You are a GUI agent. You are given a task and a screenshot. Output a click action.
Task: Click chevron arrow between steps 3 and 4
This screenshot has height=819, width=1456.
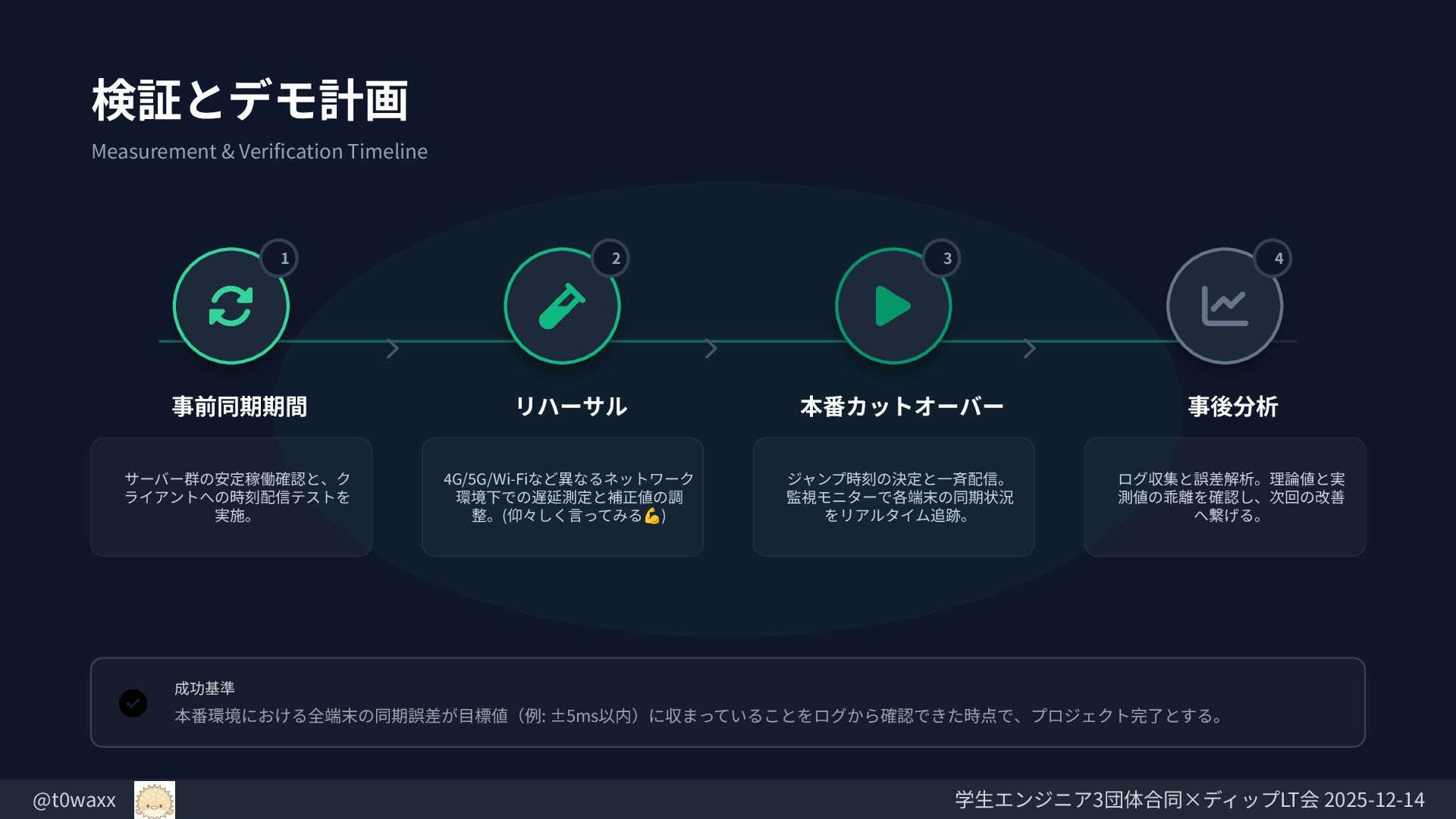click(1029, 349)
